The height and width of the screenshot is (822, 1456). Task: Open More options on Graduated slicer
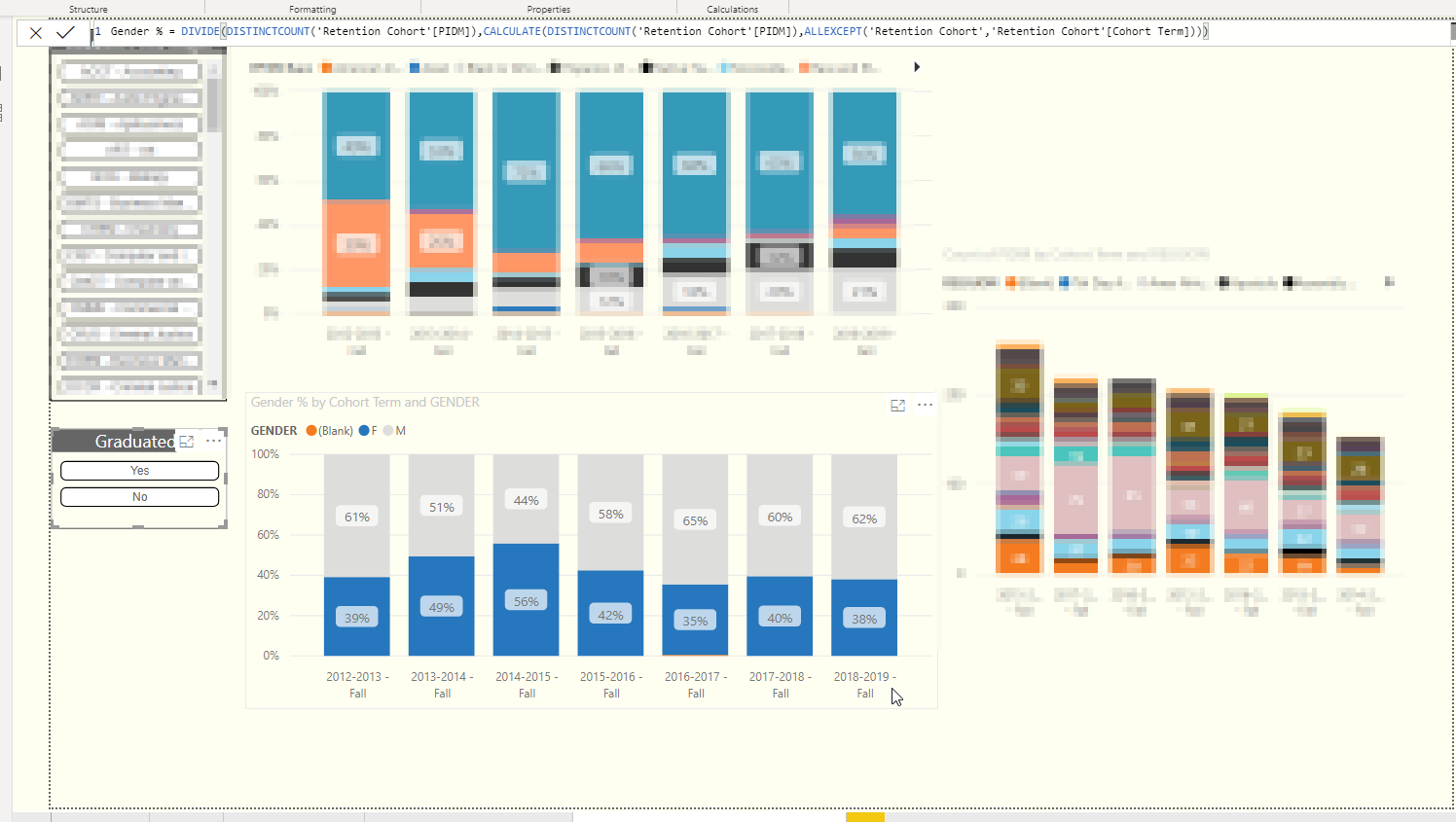[x=213, y=441]
